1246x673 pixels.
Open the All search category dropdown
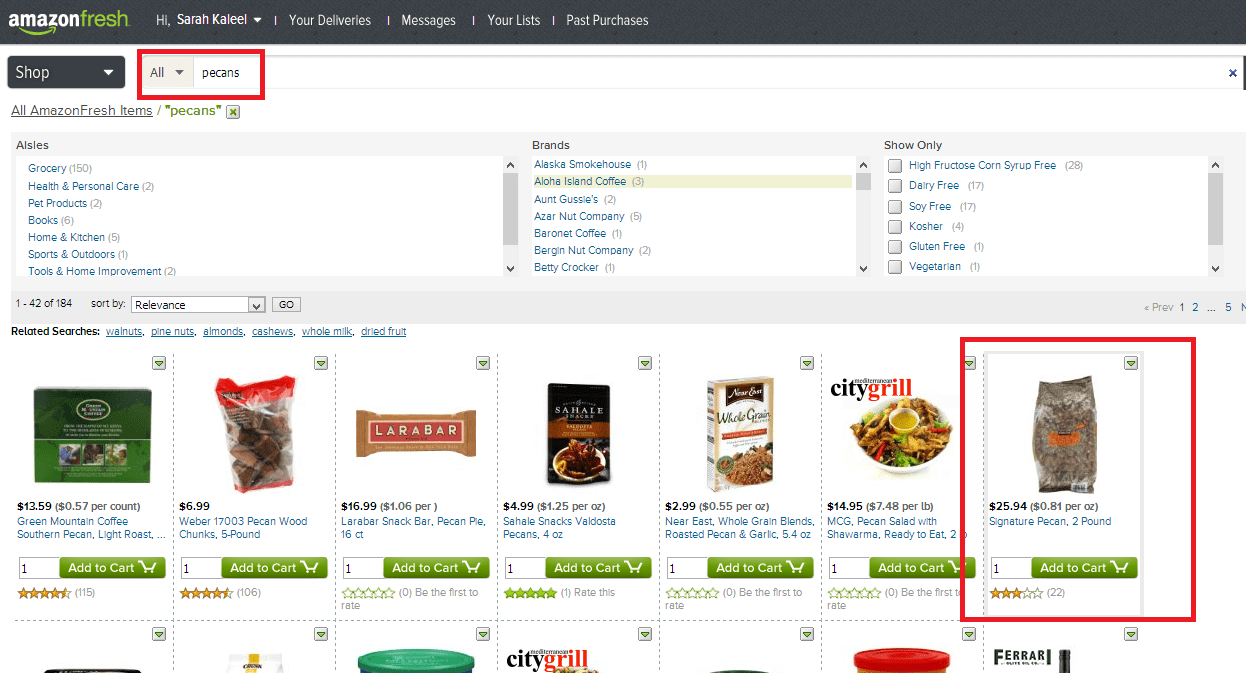pyautogui.click(x=167, y=72)
